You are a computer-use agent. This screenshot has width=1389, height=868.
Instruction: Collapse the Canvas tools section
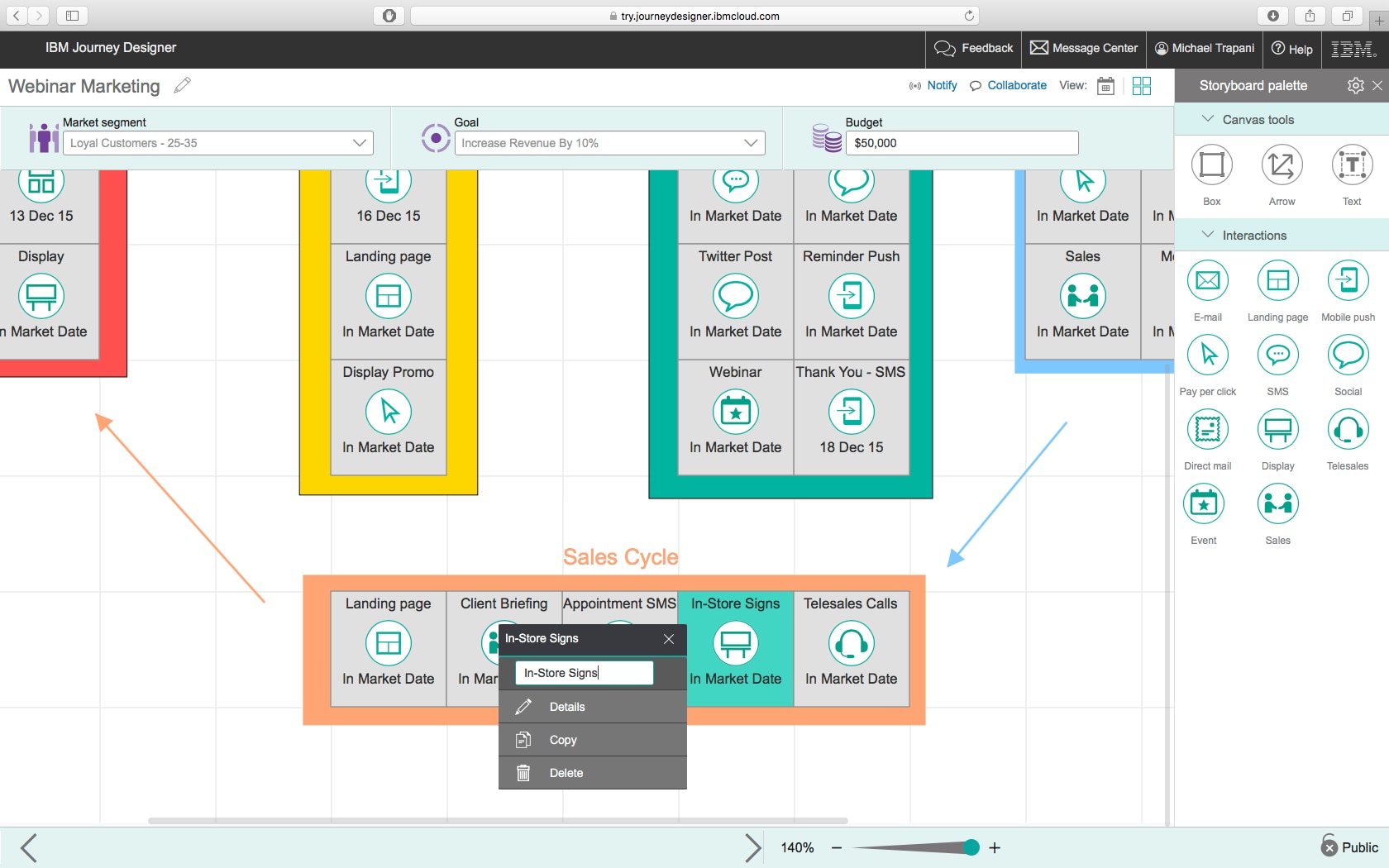click(x=1207, y=119)
